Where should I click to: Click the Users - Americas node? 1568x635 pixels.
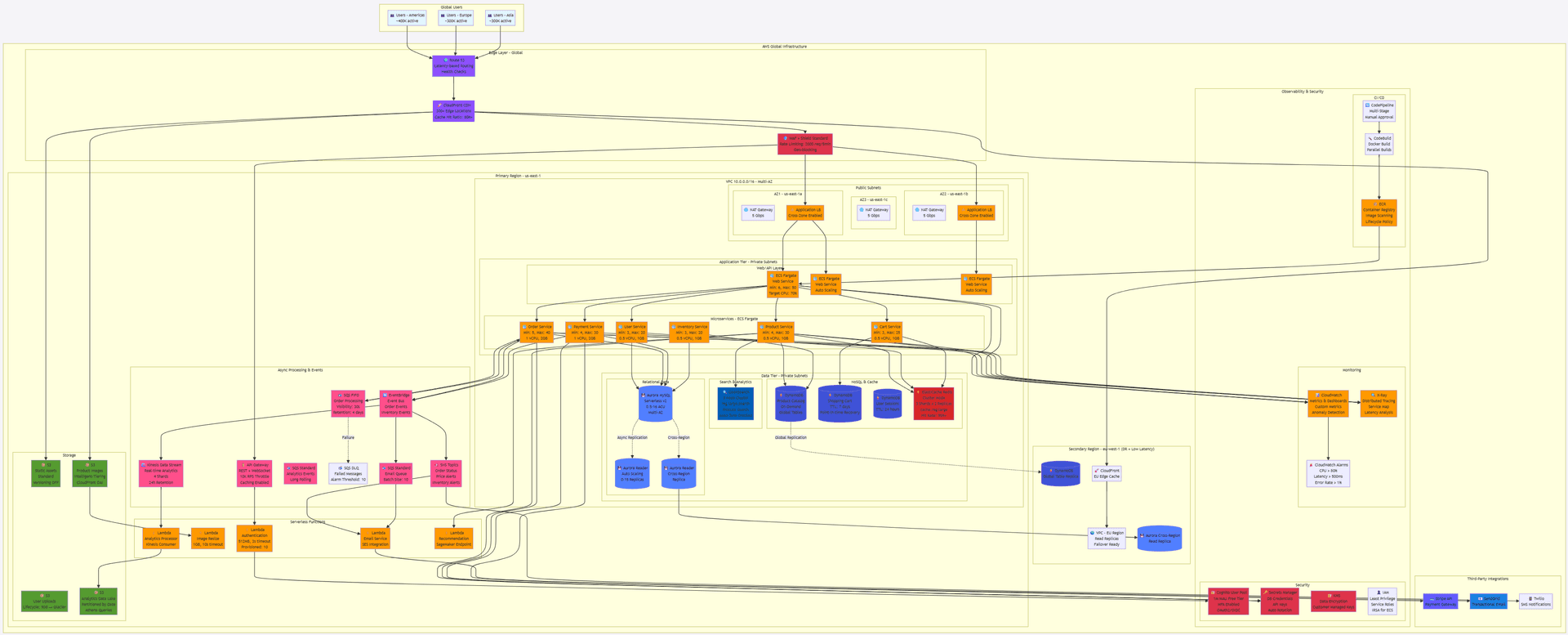click(408, 18)
